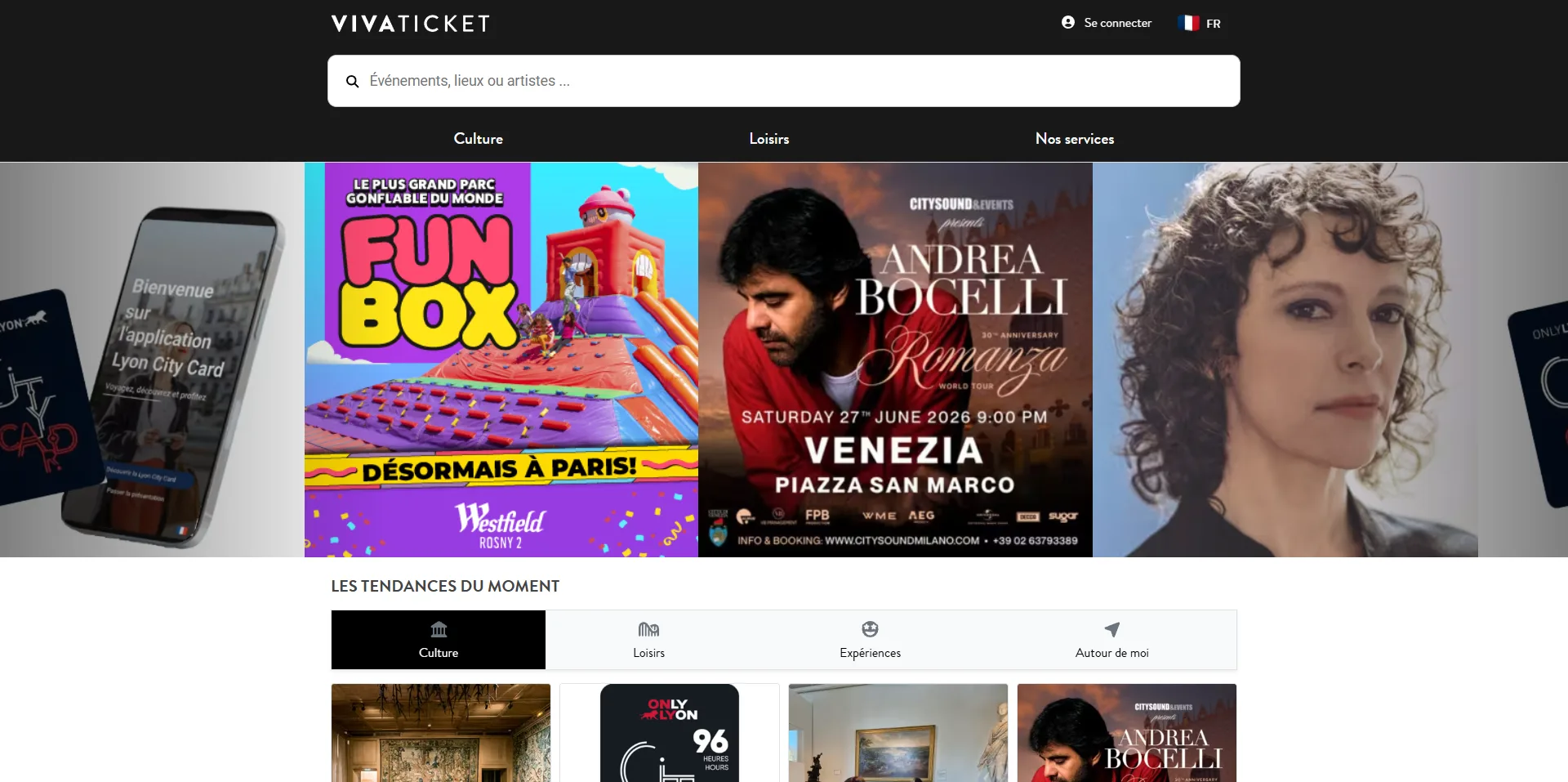
Task: Focus the events, venues or artists search field
Action: (x=784, y=81)
